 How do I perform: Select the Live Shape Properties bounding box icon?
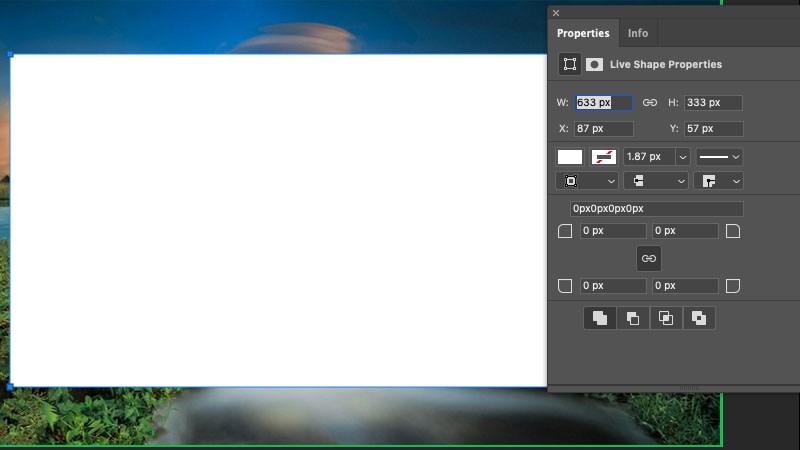point(570,64)
